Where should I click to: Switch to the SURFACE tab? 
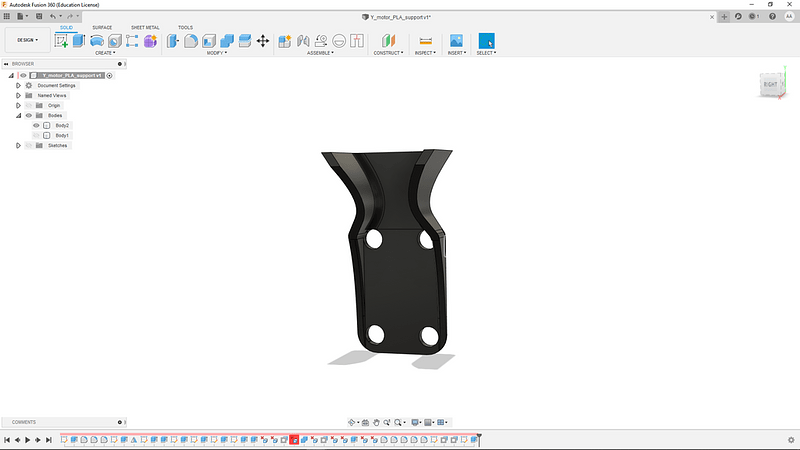click(102, 28)
